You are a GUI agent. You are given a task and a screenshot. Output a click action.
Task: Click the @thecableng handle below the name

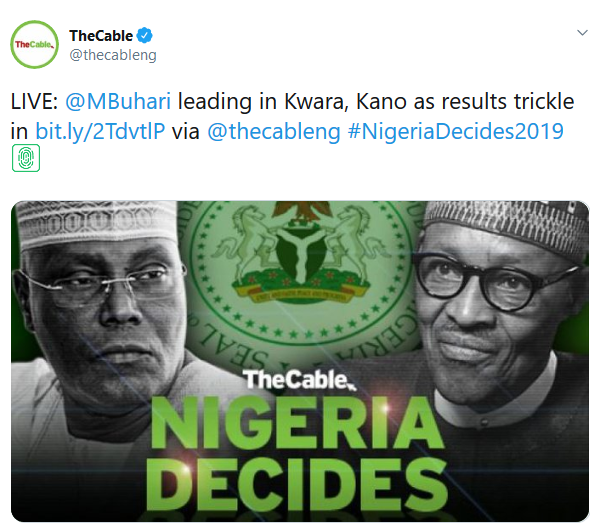pos(112,56)
